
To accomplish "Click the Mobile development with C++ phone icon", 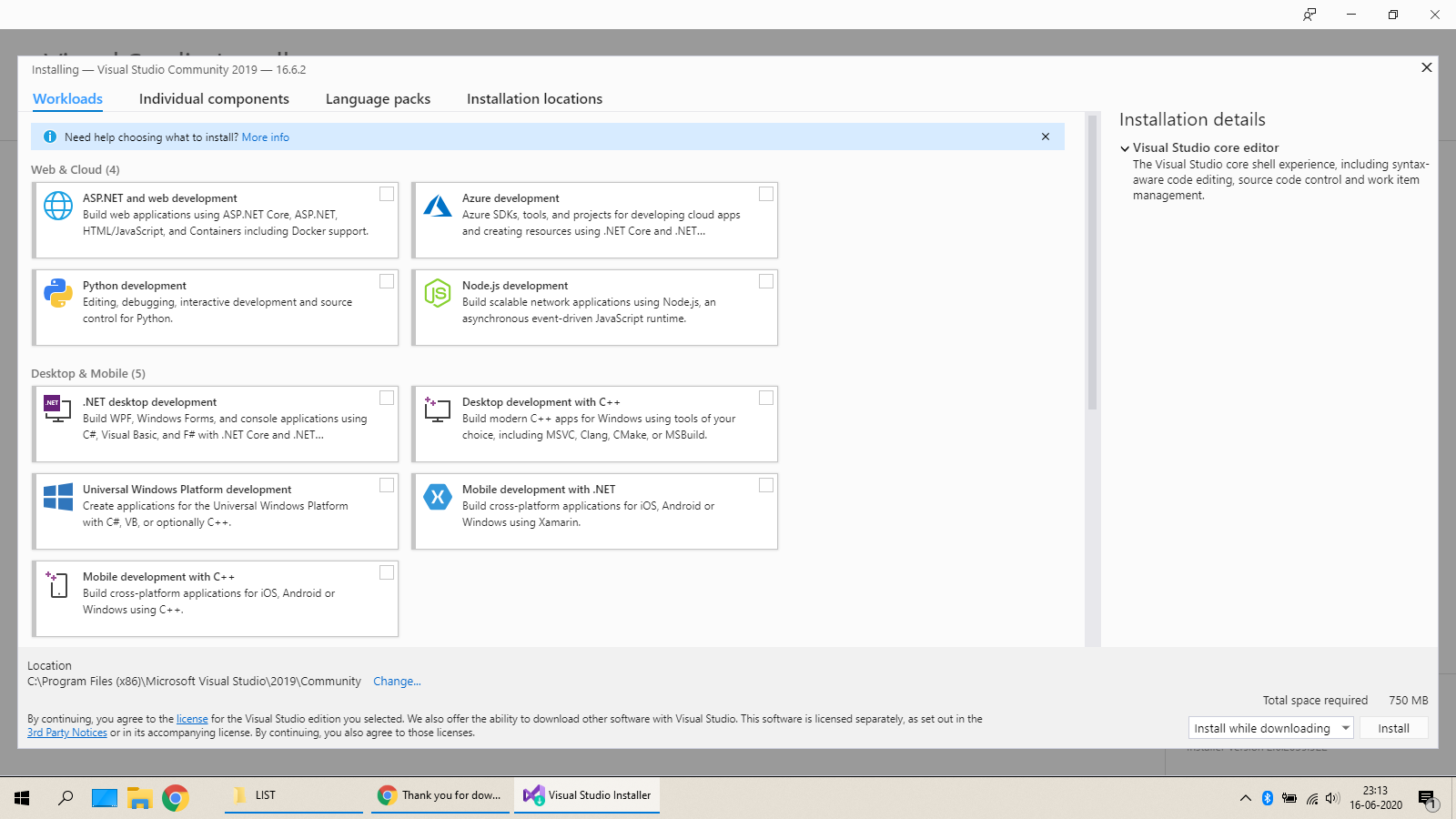I will click(x=57, y=584).
